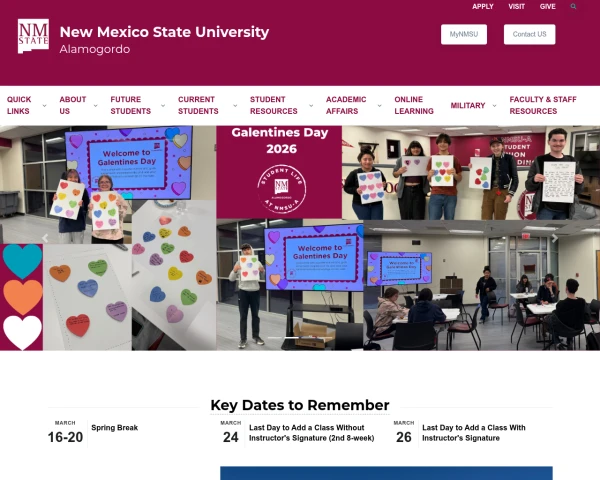The width and height of the screenshot is (600, 480).
Task: Open Last Day to Add With Signature entry
Action: [x=474, y=433]
